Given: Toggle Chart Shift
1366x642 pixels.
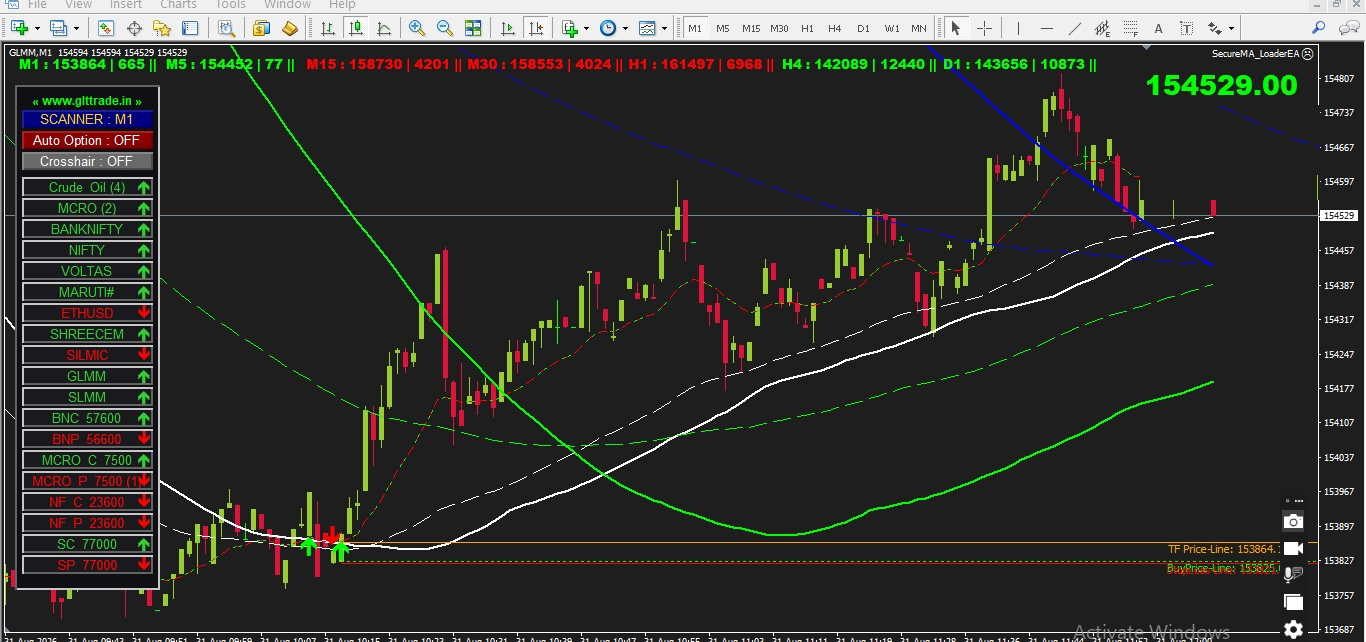Looking at the screenshot, I should 536,28.
